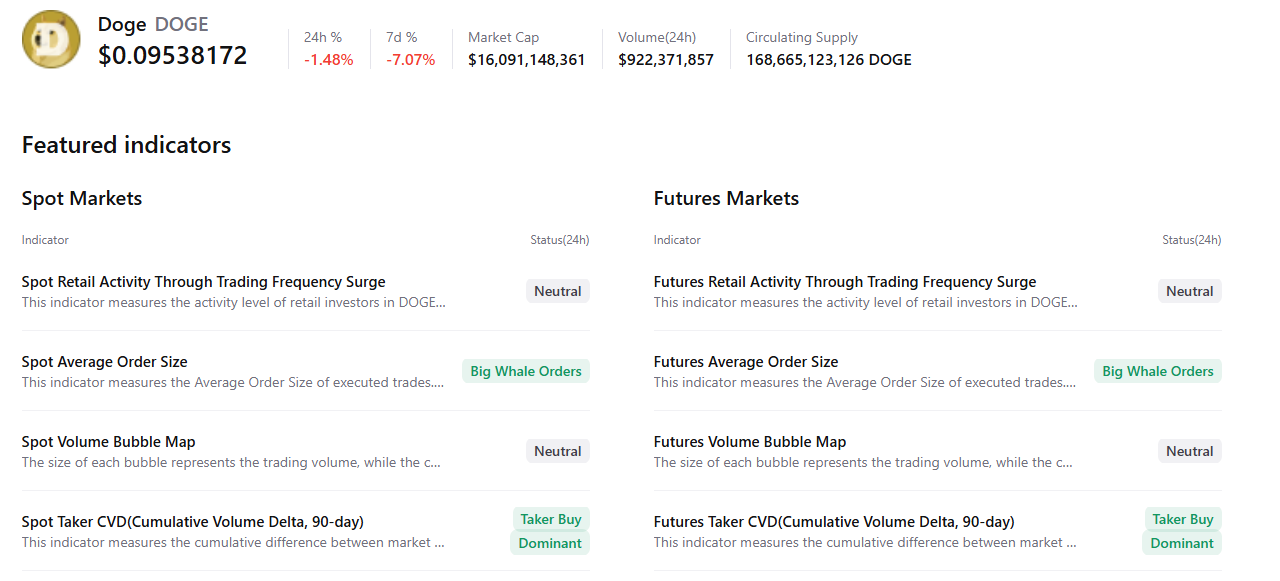
Task: Open Futures Retail Activity Through Trading Frequency Surge
Action: click(x=844, y=281)
